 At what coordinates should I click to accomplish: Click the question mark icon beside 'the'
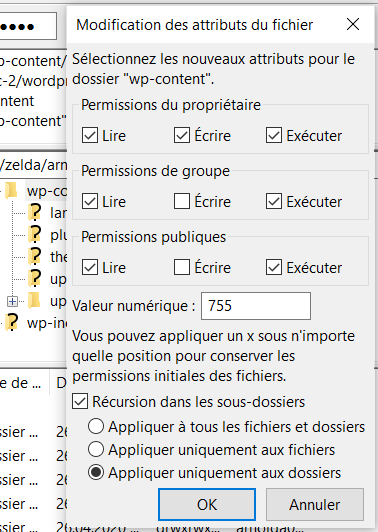(x=35, y=256)
